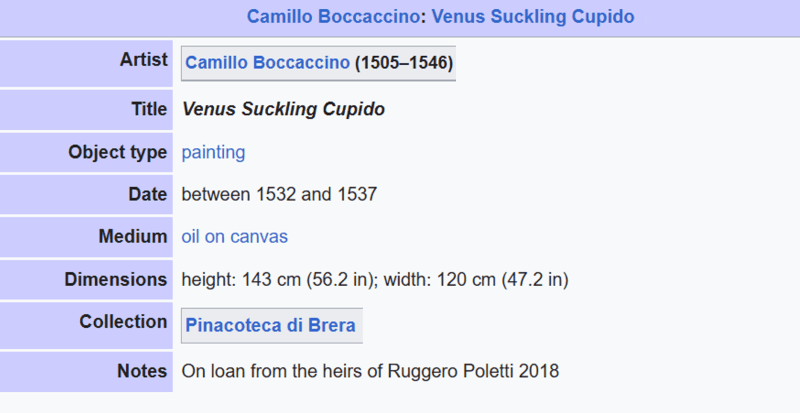Follow the 'oil on canvas' medium link

(x=234, y=237)
